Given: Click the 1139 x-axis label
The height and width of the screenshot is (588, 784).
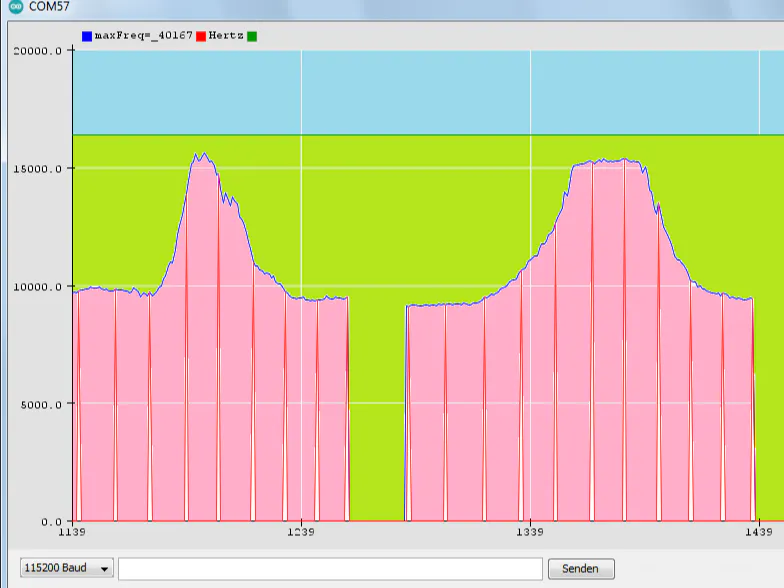Looking at the screenshot, I should point(72,532).
